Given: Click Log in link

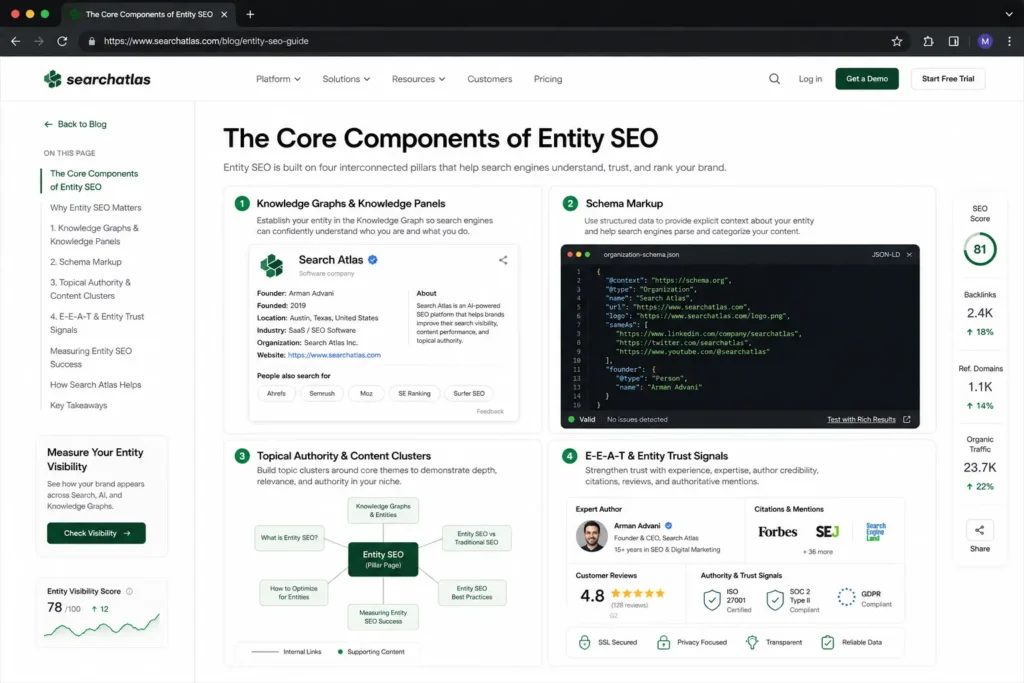Looking at the screenshot, I should (810, 79).
